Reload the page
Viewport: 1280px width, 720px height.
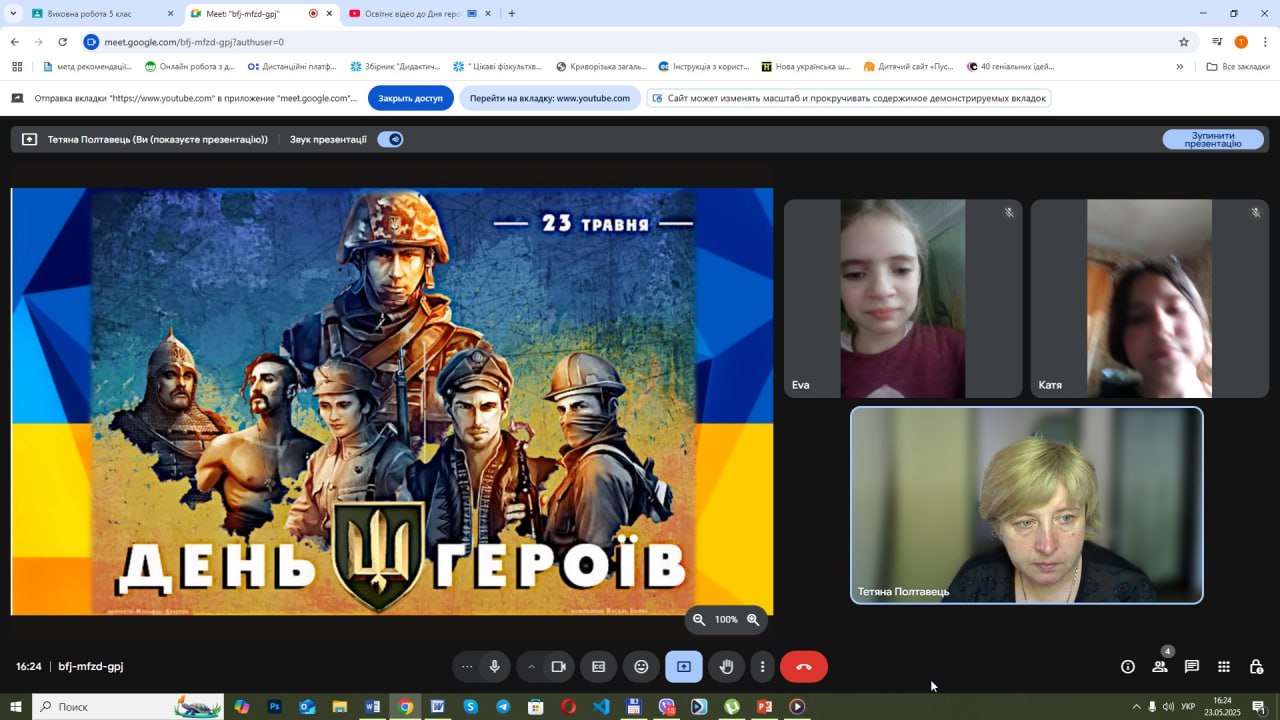coord(62,42)
